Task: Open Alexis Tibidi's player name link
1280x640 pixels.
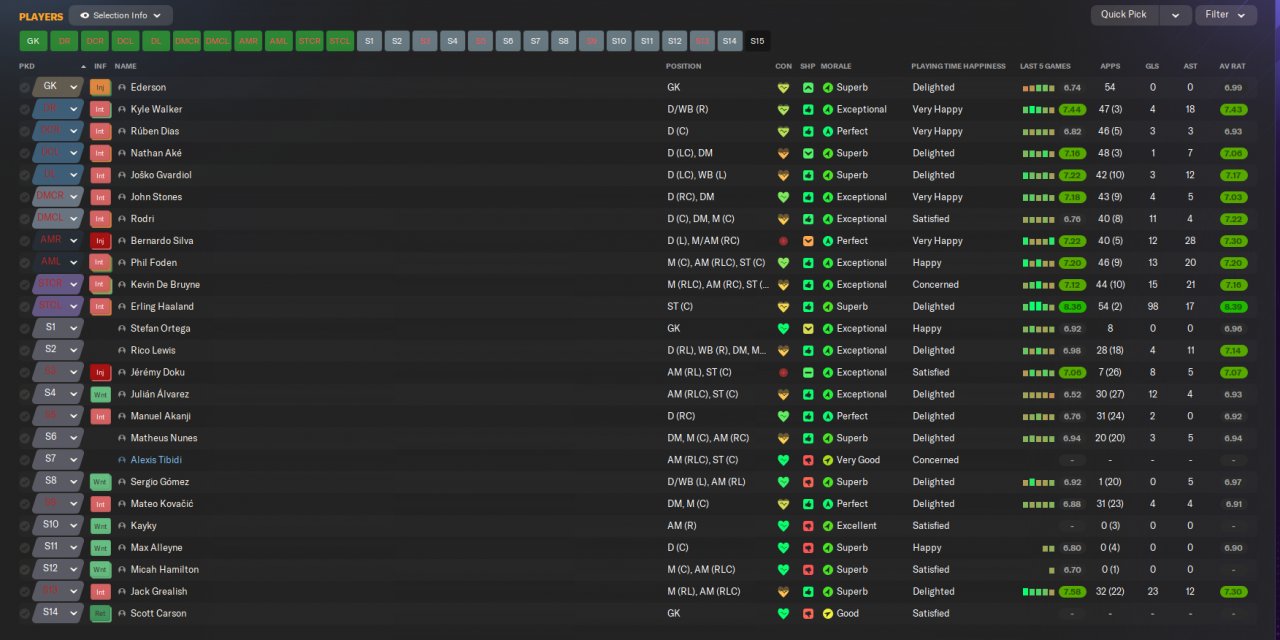Action: (156, 460)
